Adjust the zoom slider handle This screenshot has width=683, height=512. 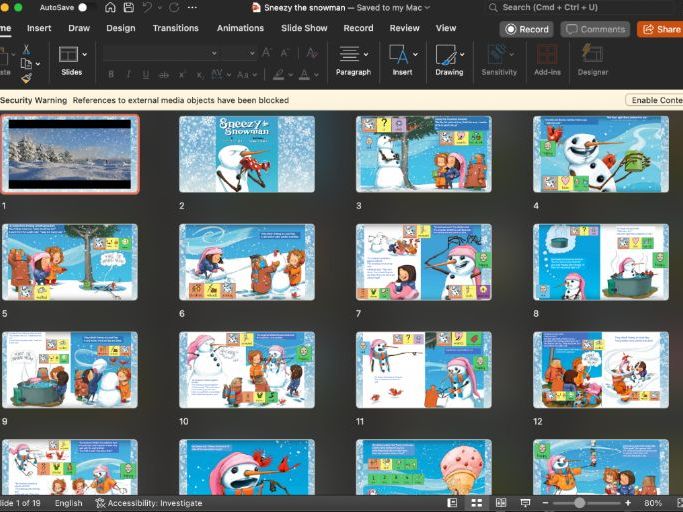[579, 503]
